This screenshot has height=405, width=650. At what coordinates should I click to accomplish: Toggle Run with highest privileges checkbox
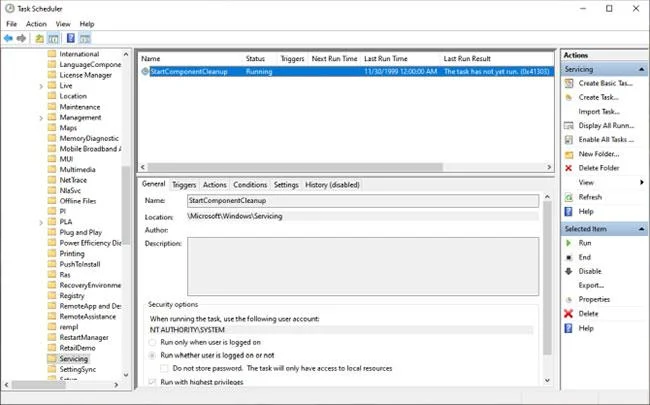[x=152, y=381]
